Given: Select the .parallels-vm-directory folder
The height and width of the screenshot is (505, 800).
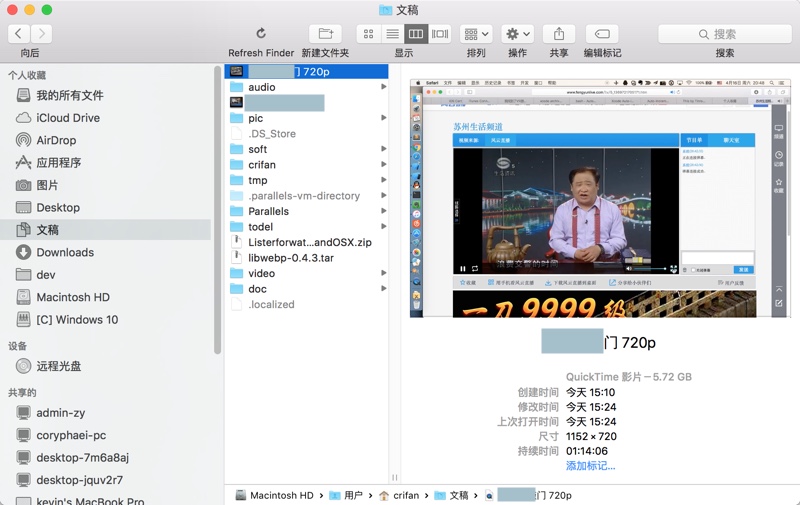Looking at the screenshot, I should [304, 196].
